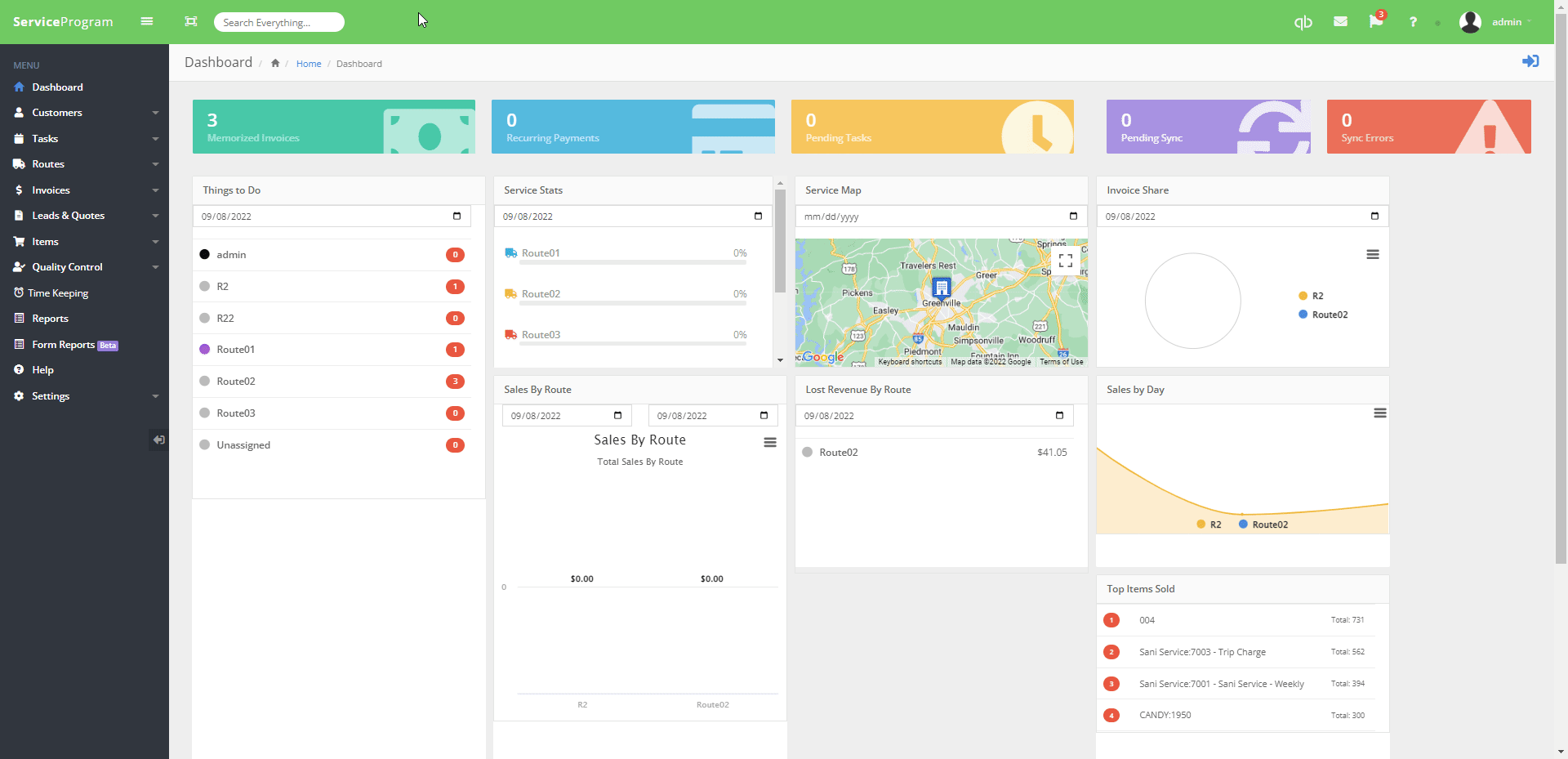Open flag notifications with badge 3
The width and height of the screenshot is (1568, 759).
pyautogui.click(x=1377, y=20)
